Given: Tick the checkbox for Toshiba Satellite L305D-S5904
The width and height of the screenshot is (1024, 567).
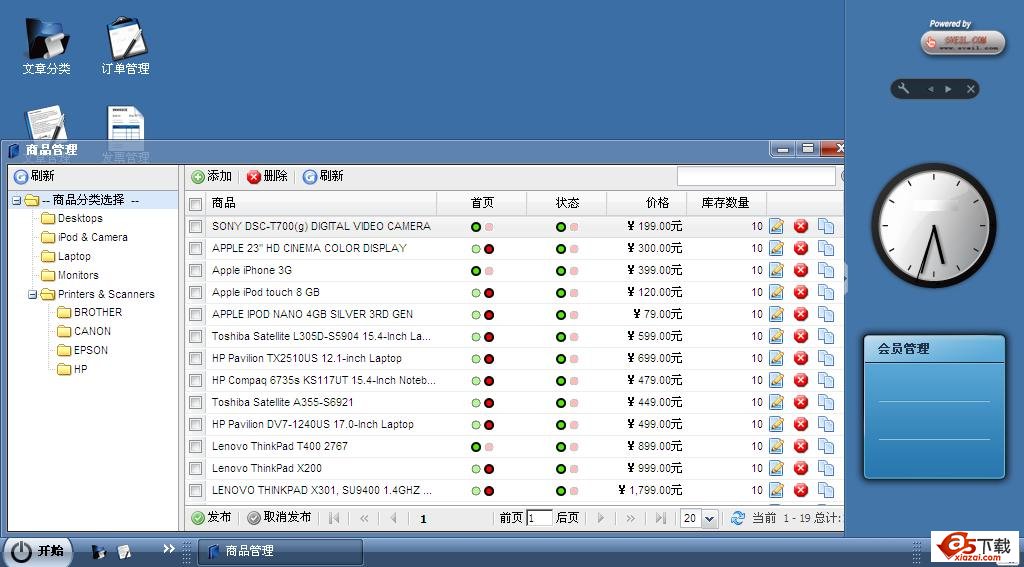Looking at the screenshot, I should pos(195,336).
